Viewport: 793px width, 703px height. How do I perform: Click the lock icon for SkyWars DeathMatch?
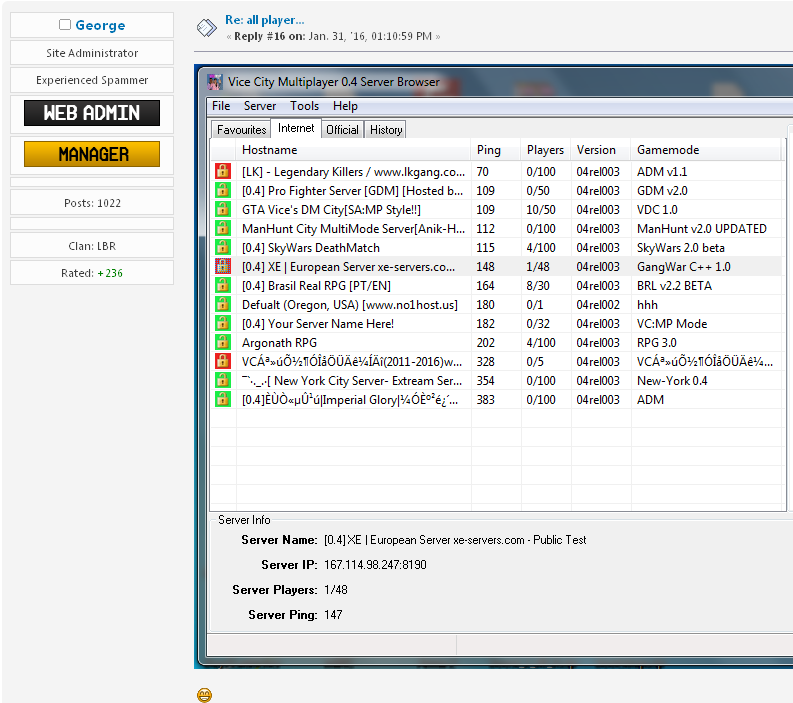coord(223,248)
